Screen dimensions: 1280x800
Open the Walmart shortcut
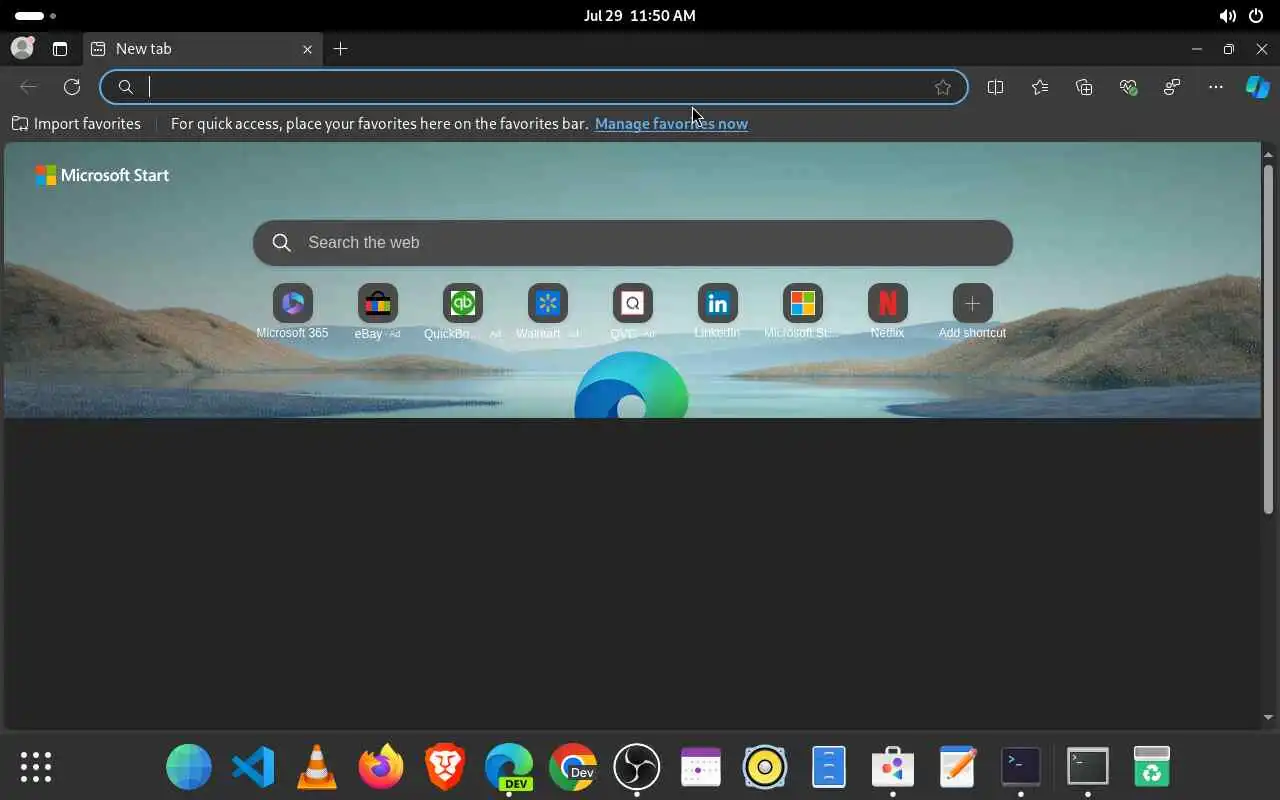click(x=547, y=312)
